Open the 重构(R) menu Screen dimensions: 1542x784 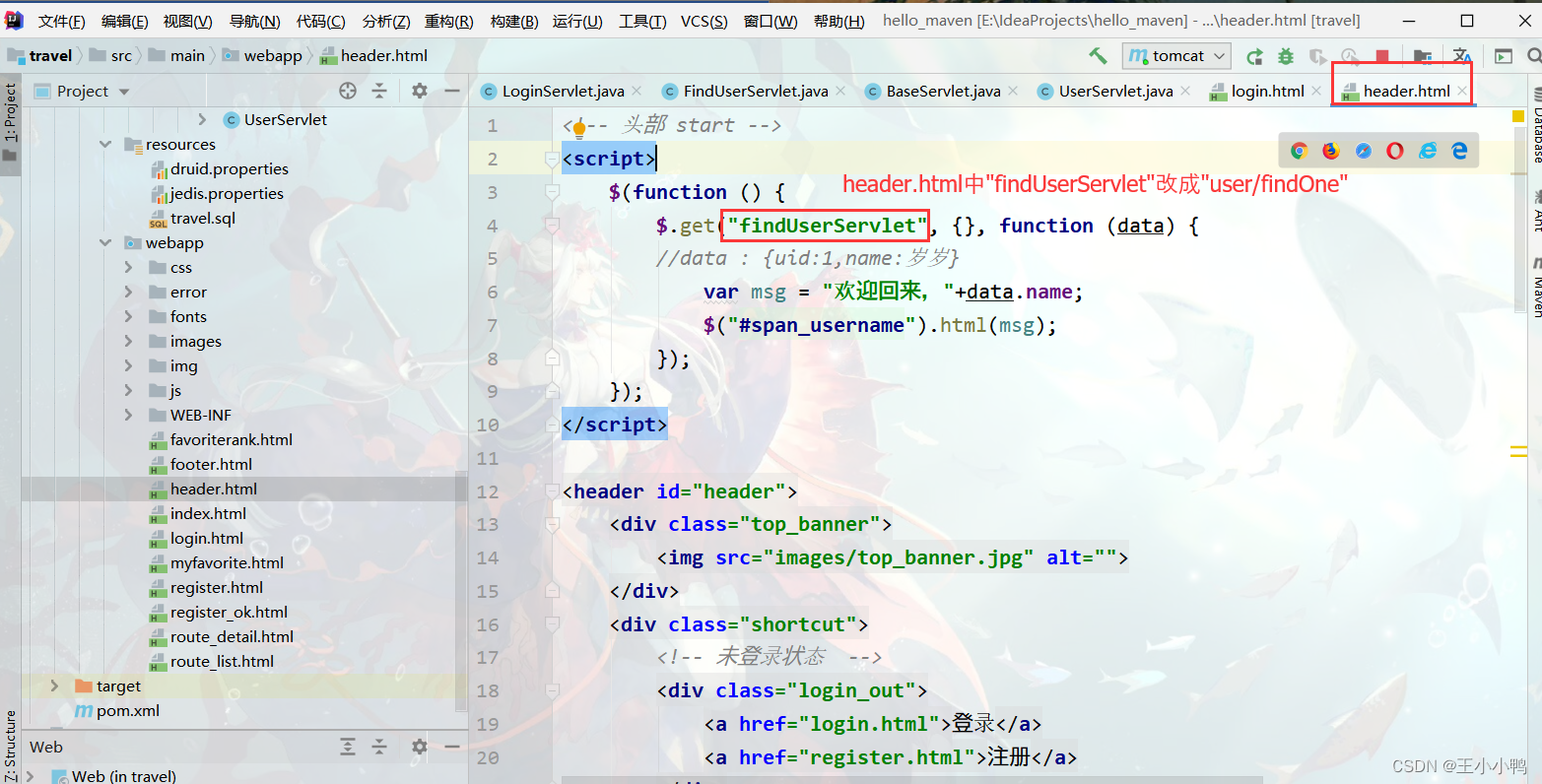click(x=448, y=21)
